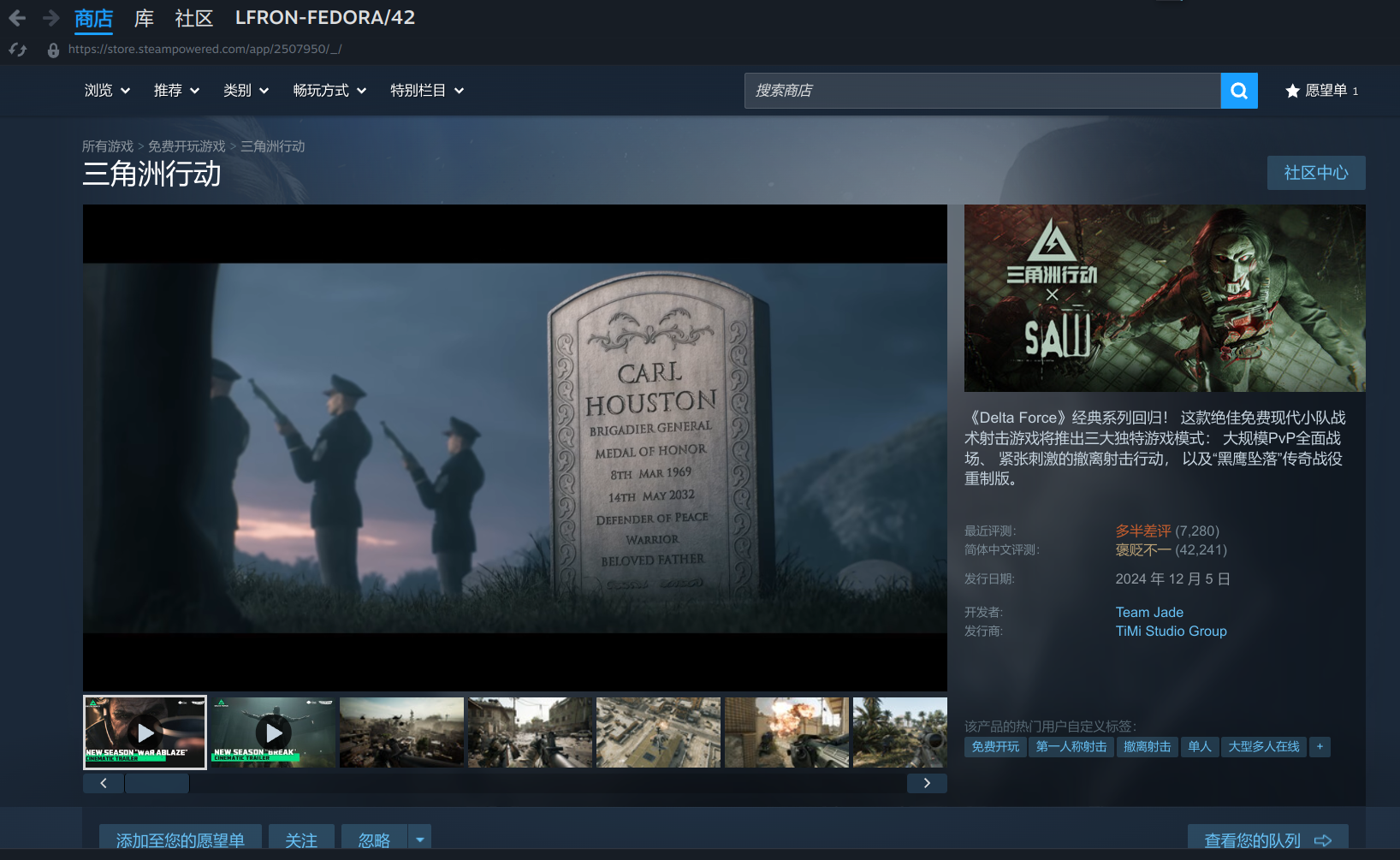Click the 所有游戏 breadcrumb
This screenshot has width=1400, height=860.
(x=108, y=146)
